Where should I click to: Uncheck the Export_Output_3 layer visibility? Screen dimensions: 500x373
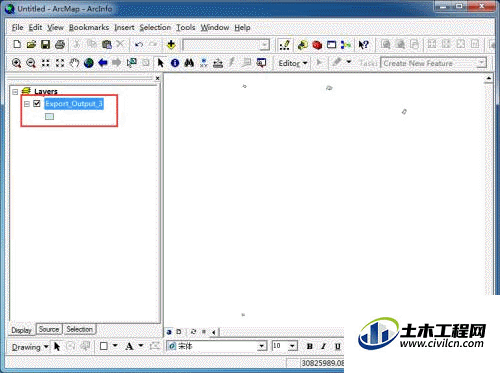(37, 104)
